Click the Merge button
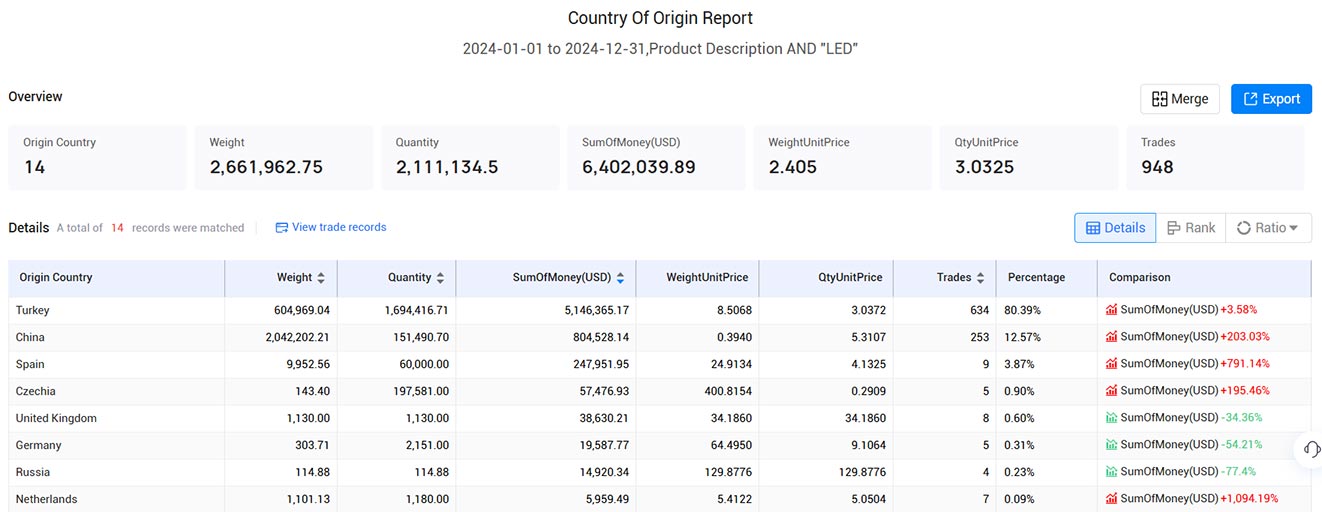Image resolution: width=1322 pixels, height=512 pixels. tap(1180, 99)
